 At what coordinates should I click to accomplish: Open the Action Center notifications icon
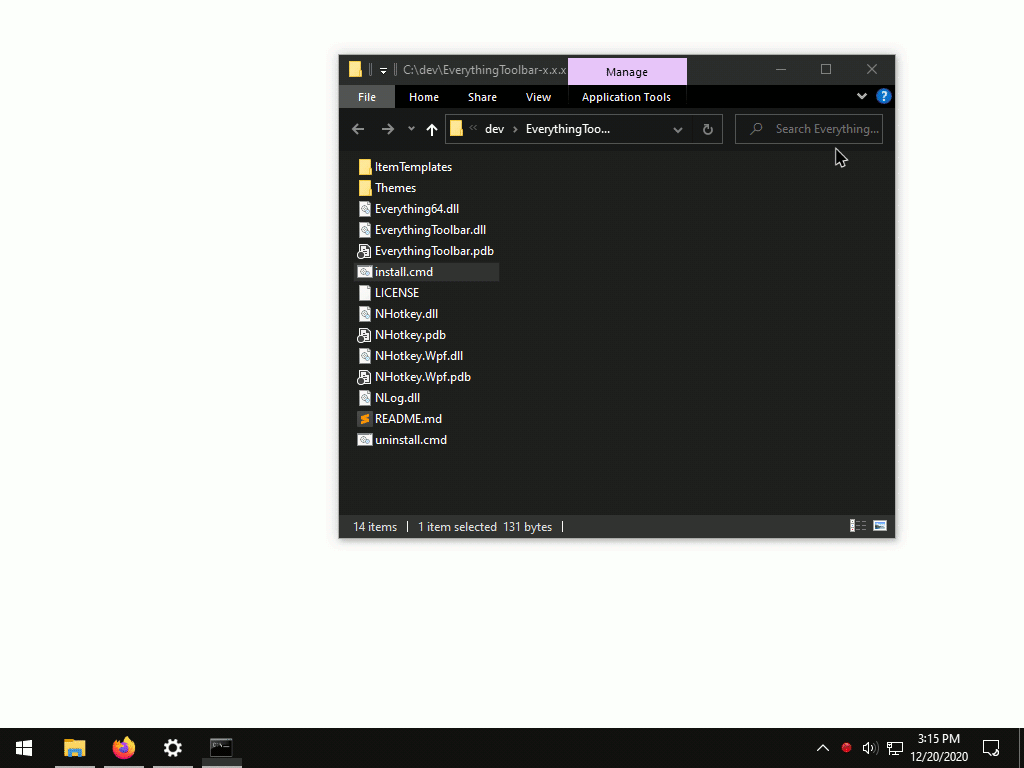tap(991, 748)
